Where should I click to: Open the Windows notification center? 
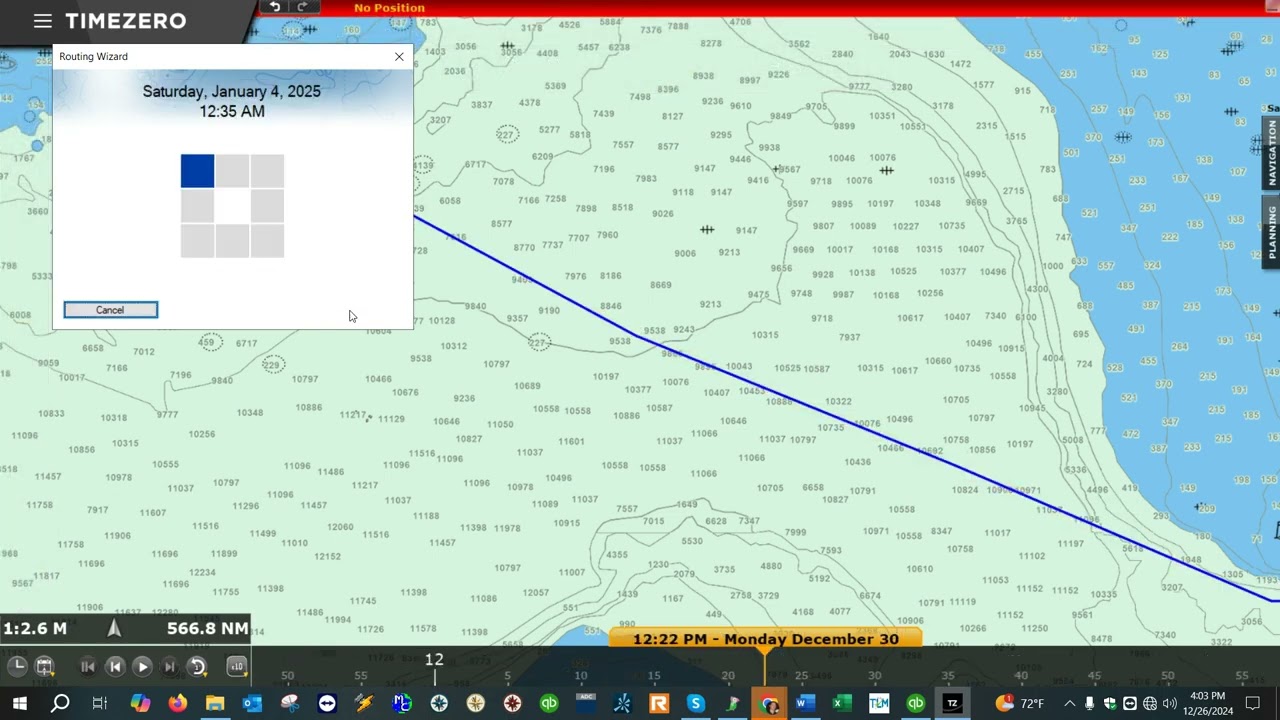point(1253,704)
